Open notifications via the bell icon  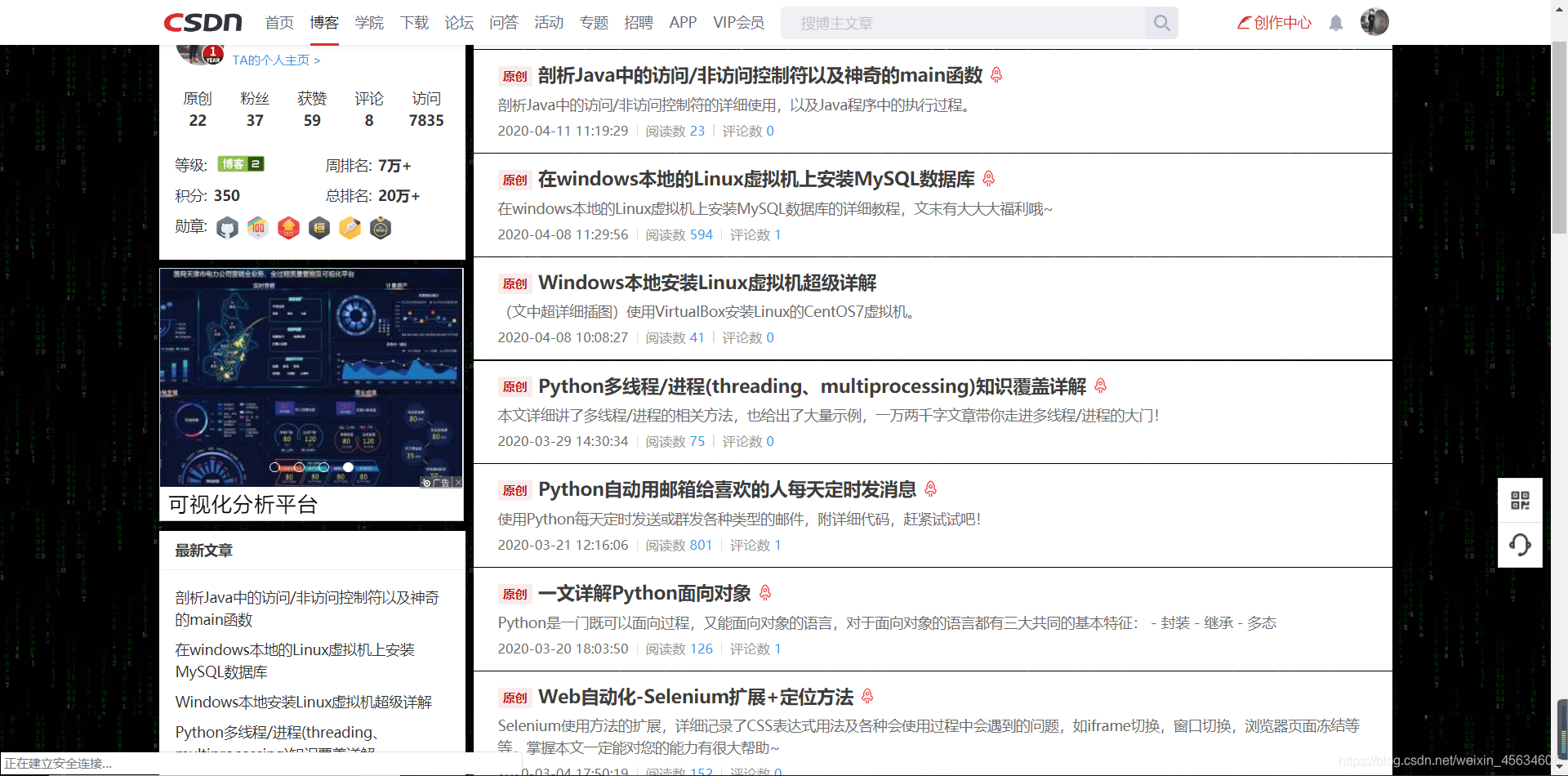(x=1336, y=23)
